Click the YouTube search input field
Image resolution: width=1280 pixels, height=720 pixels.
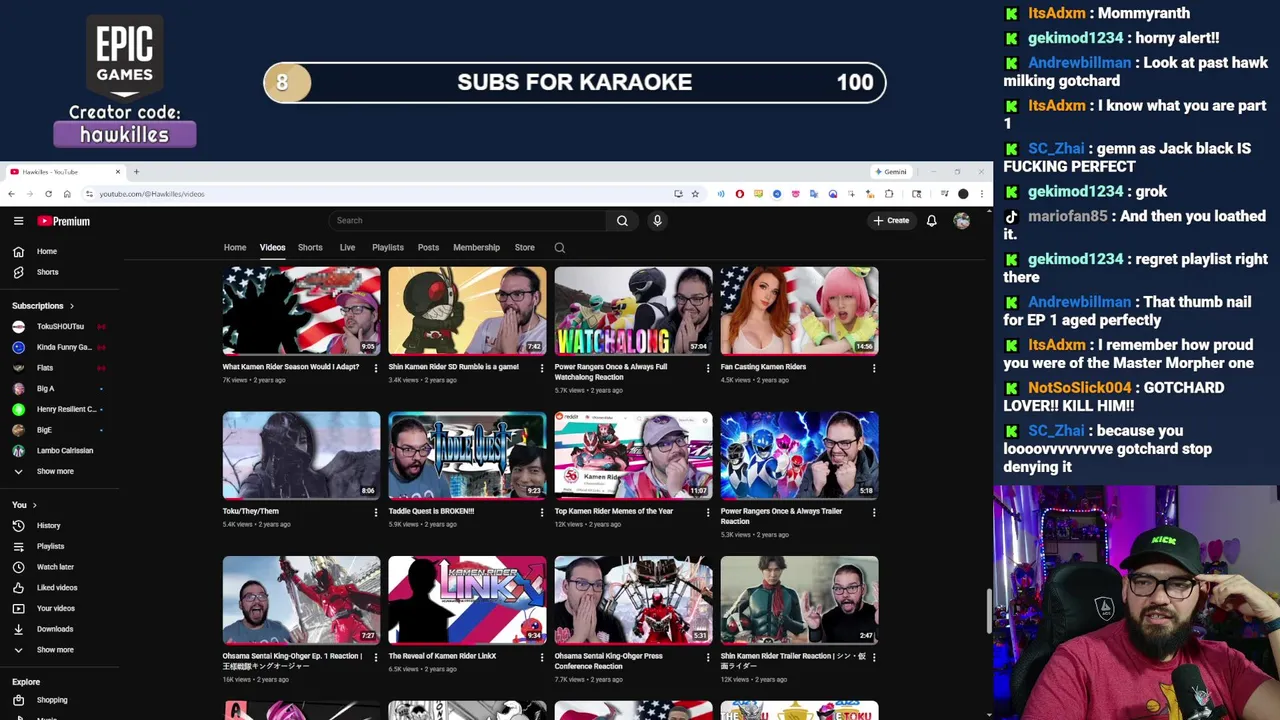click(x=467, y=221)
